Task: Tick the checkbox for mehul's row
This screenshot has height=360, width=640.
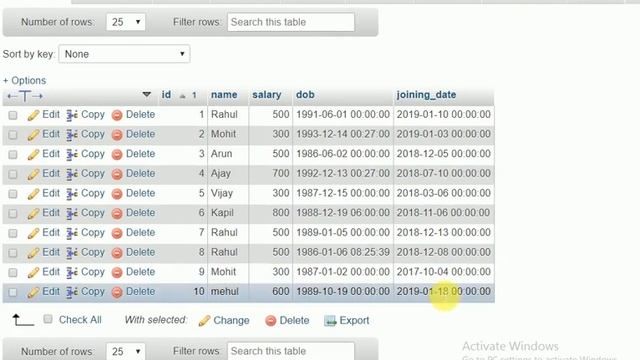Action: coord(13,292)
